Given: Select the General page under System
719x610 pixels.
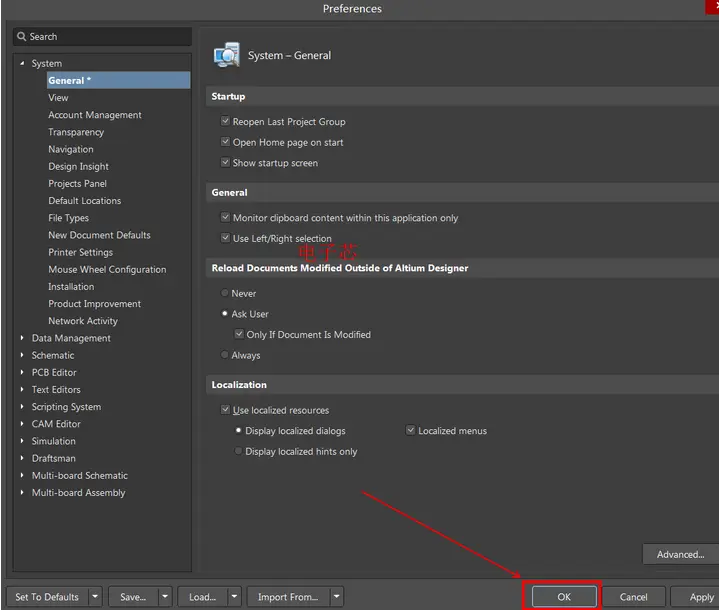Looking at the screenshot, I should 118,80.
